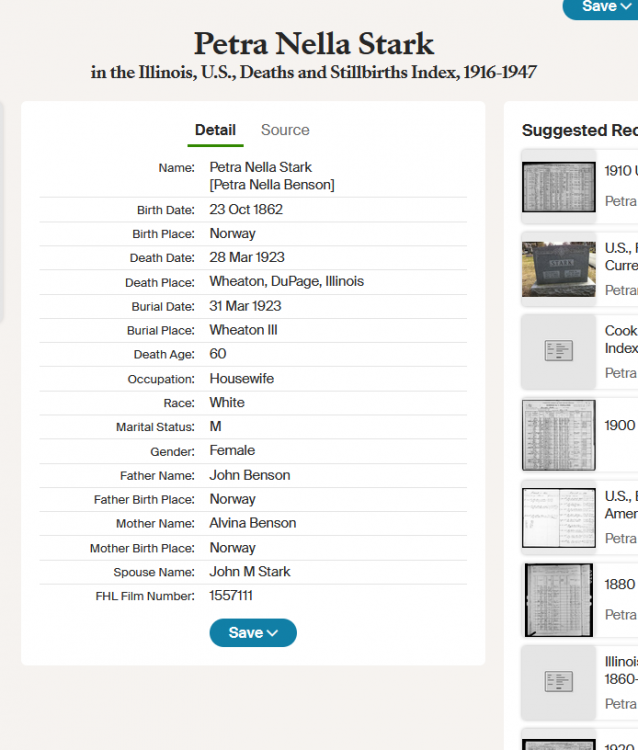Switch to the Source tab
638x750 pixels.
point(285,130)
